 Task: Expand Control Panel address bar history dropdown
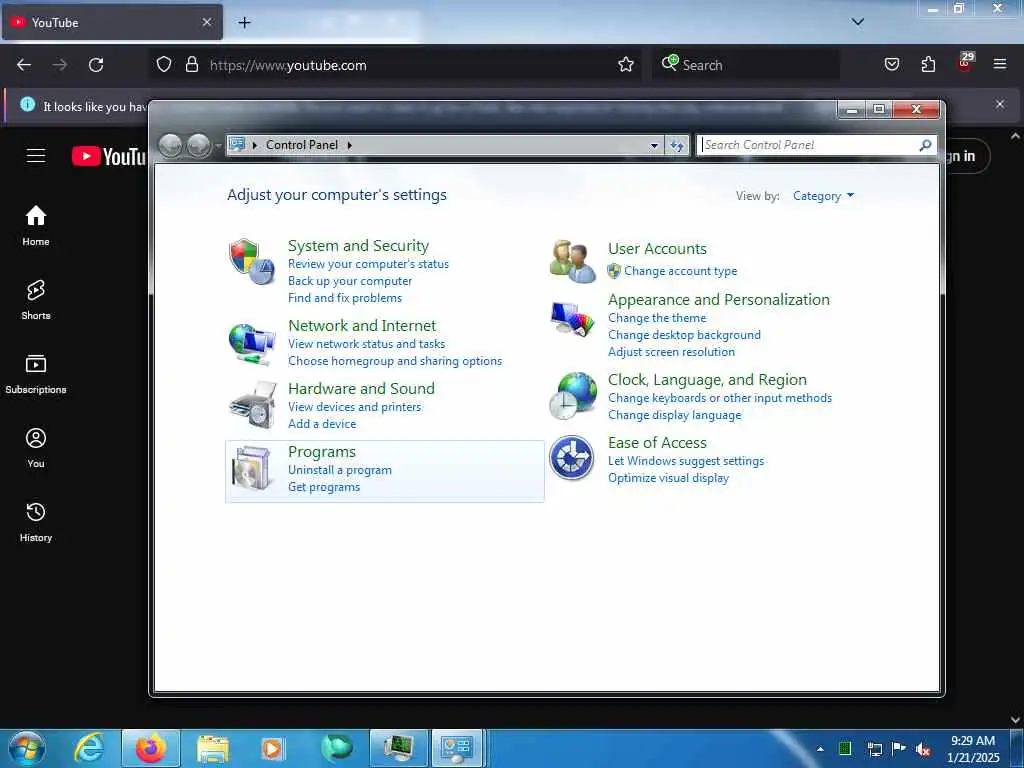click(x=654, y=146)
